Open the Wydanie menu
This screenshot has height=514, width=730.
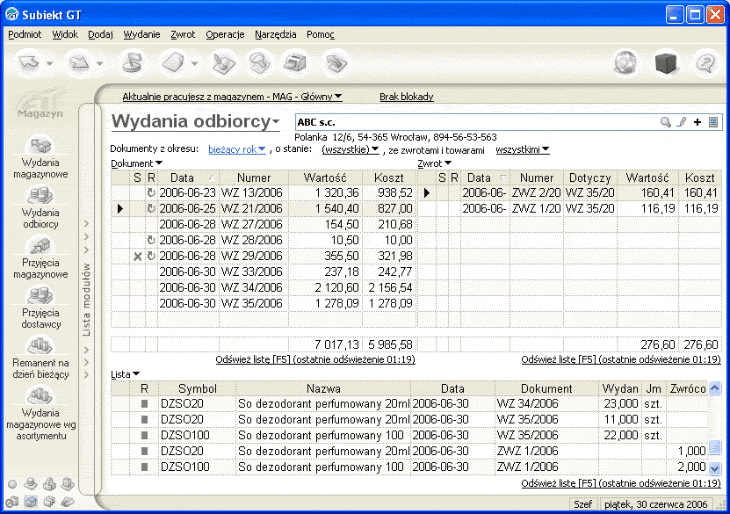(x=142, y=34)
